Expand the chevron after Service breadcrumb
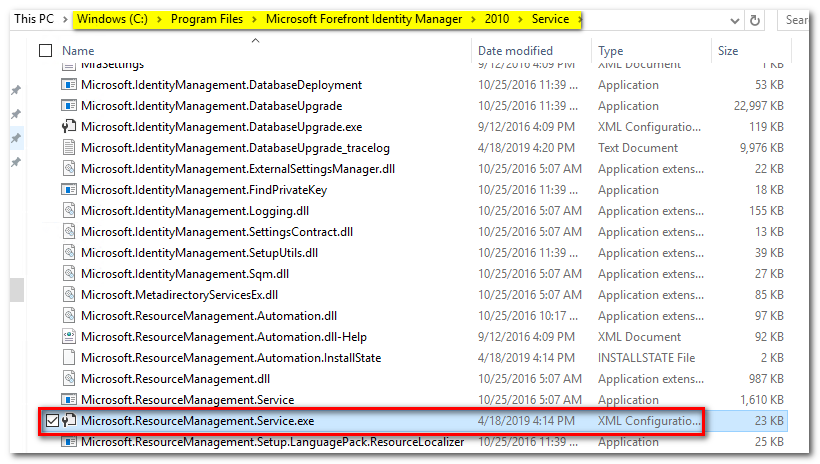This screenshot has height=464, width=820. pyautogui.click(x=579, y=19)
